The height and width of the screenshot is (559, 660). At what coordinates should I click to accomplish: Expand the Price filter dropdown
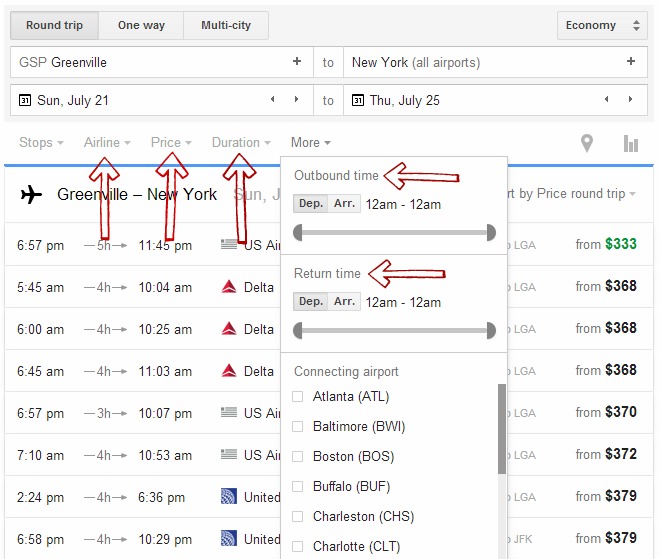point(171,143)
